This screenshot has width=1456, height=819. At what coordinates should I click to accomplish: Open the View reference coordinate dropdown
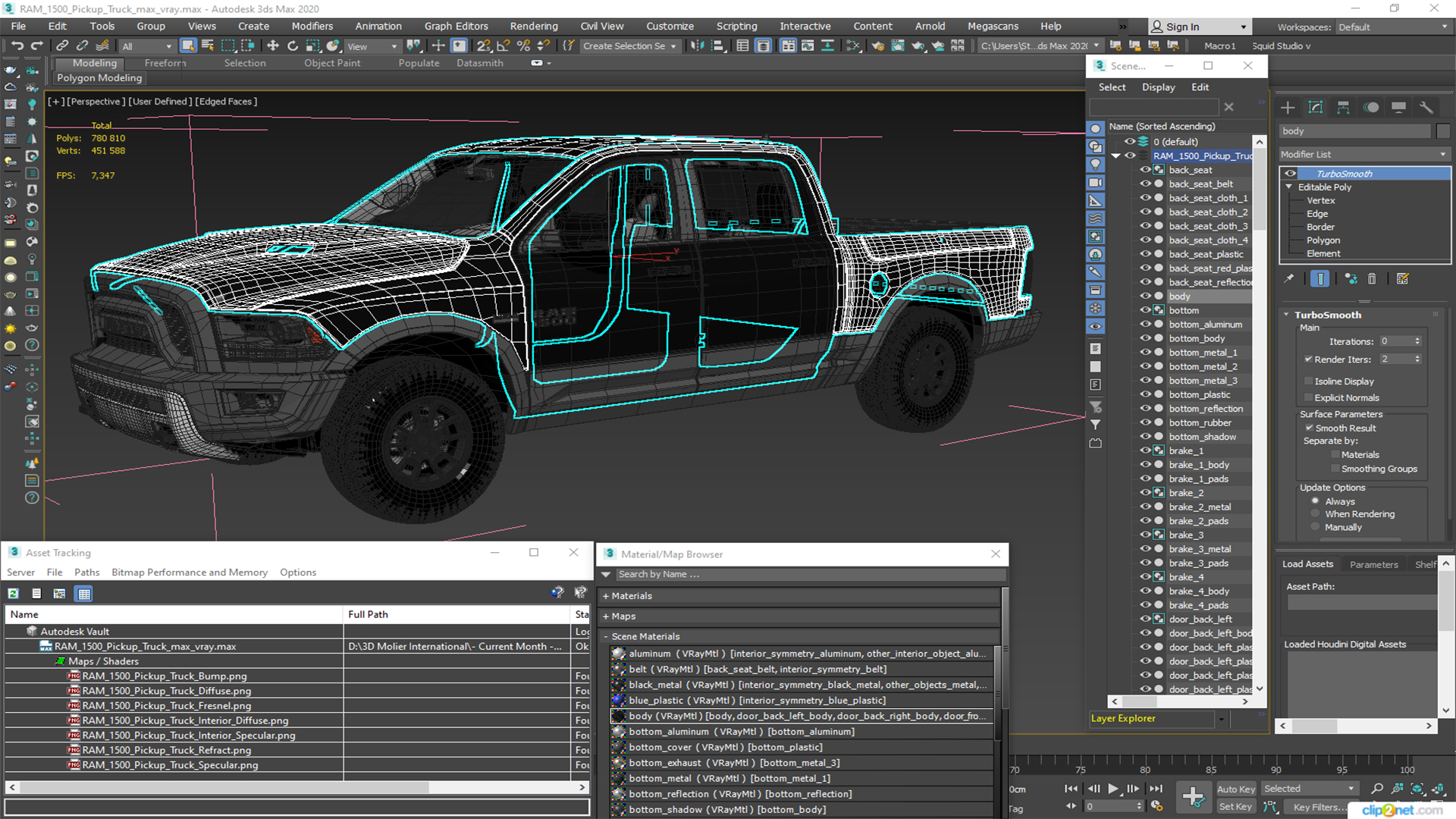click(372, 46)
